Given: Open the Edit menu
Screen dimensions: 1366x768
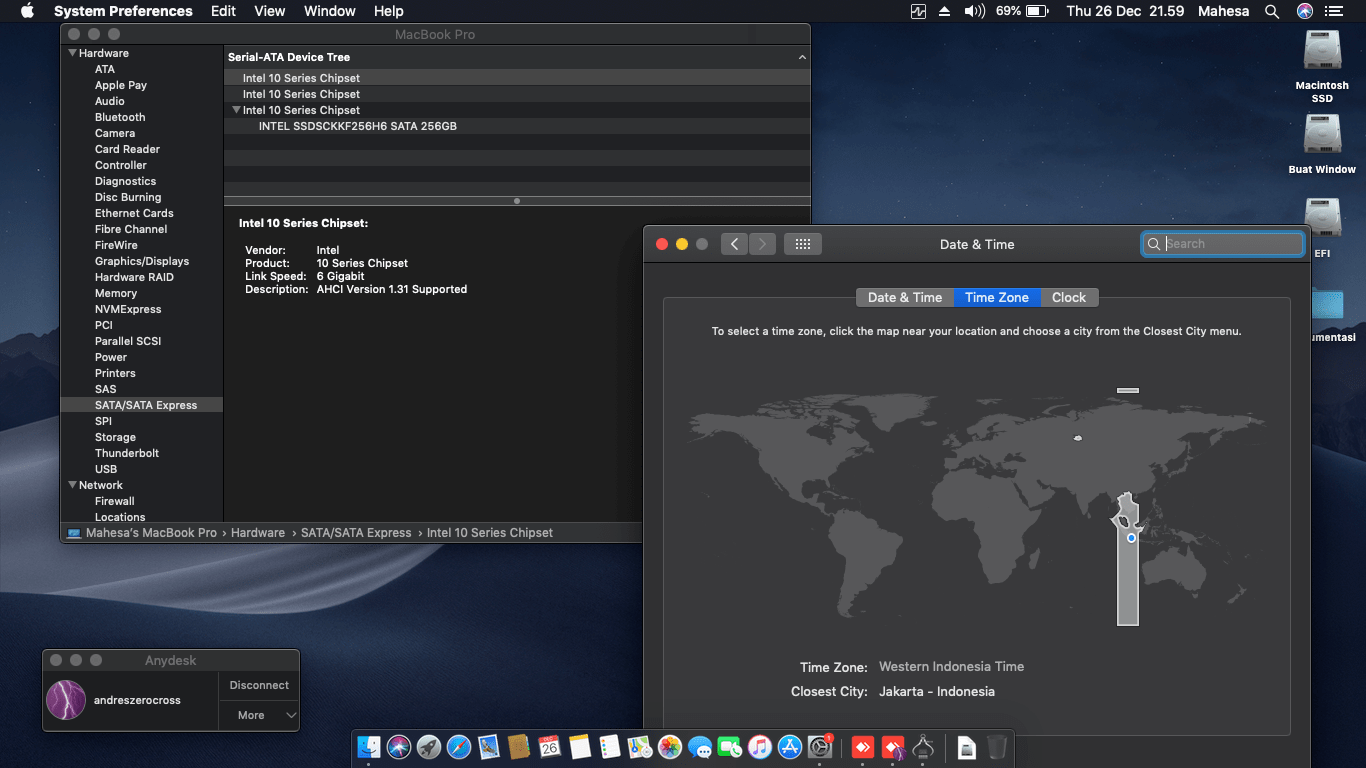Looking at the screenshot, I should pyautogui.click(x=224, y=11).
